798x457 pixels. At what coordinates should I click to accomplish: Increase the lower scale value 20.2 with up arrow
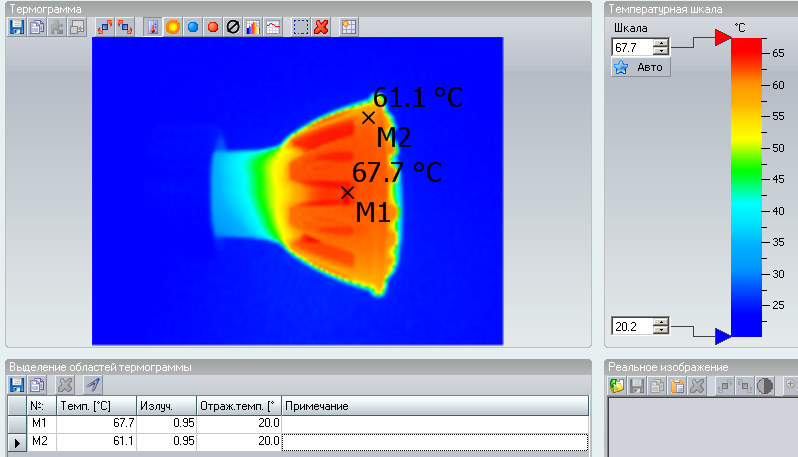click(x=661, y=322)
